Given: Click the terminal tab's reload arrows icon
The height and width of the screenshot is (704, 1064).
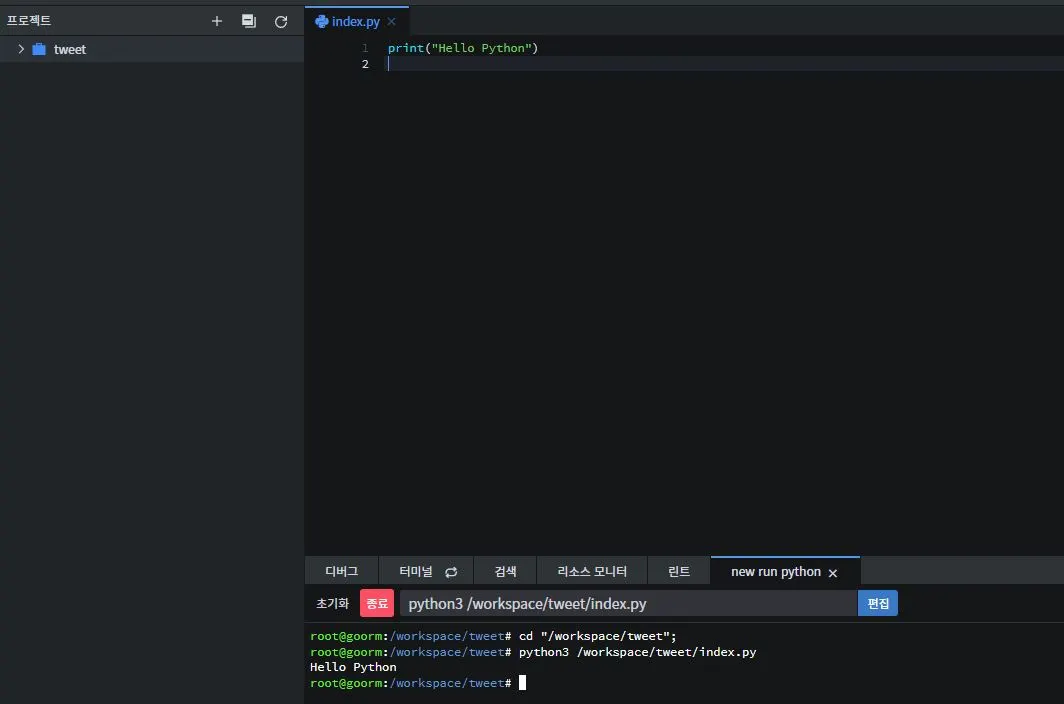Looking at the screenshot, I should coord(451,572).
